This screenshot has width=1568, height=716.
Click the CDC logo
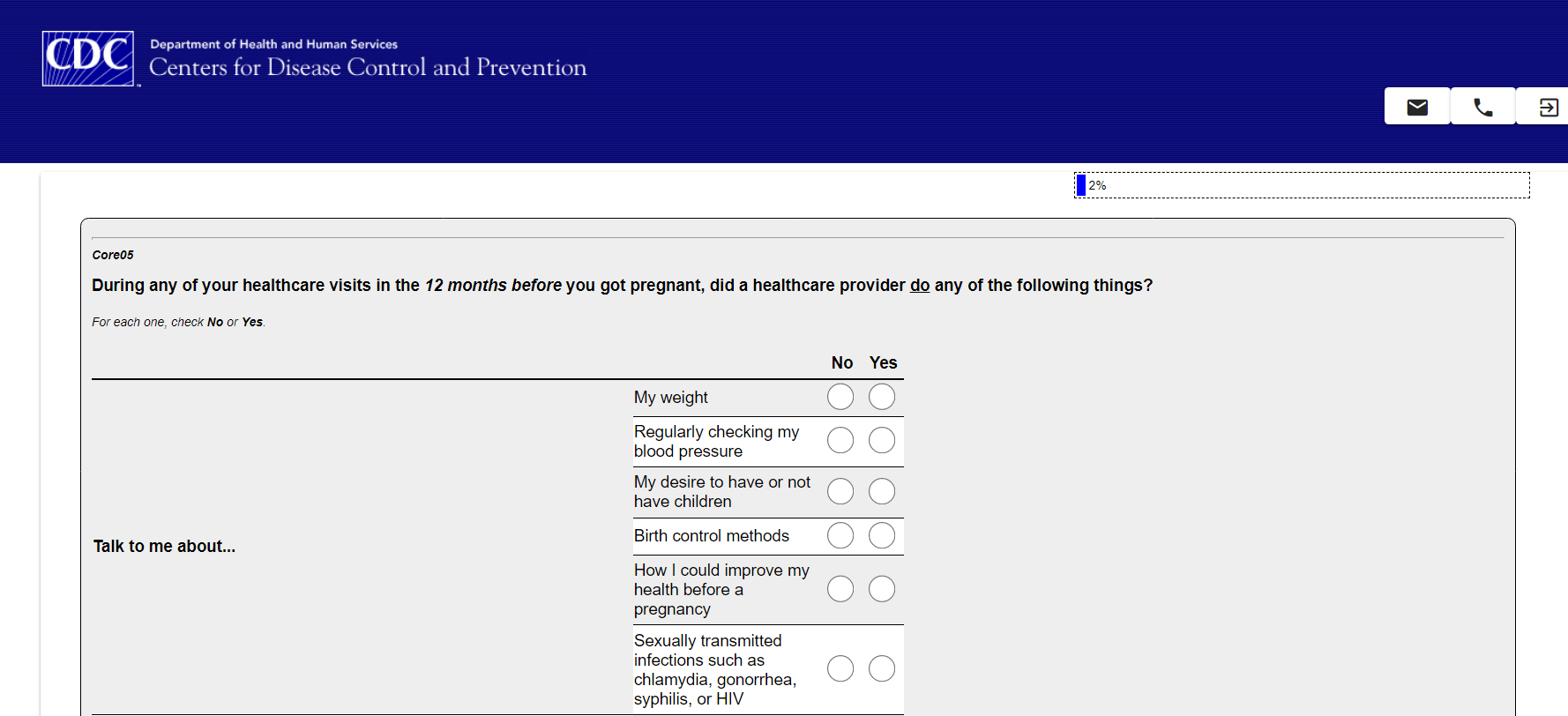tap(88, 58)
